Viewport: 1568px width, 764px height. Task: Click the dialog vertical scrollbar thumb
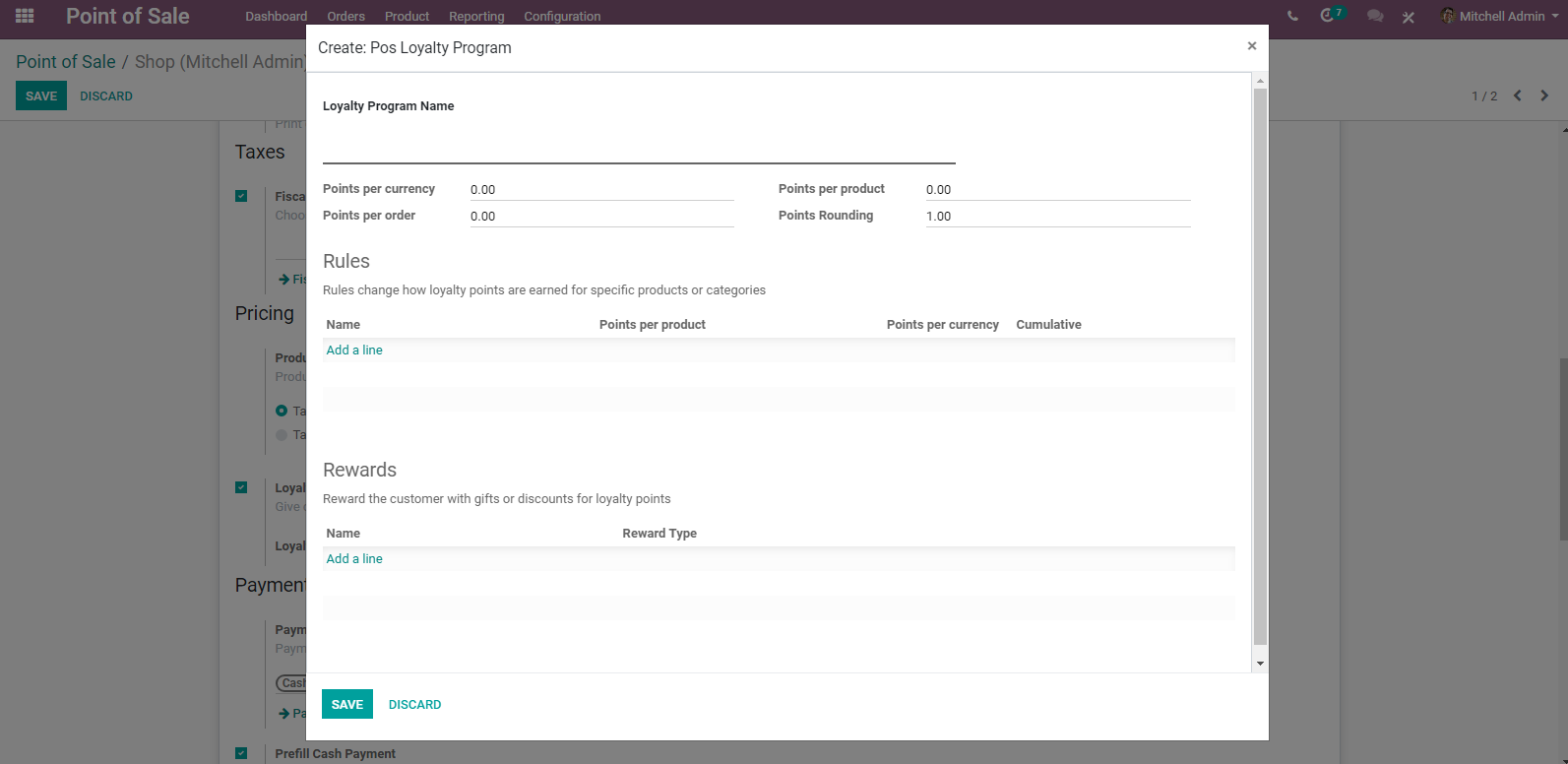tap(1260, 366)
